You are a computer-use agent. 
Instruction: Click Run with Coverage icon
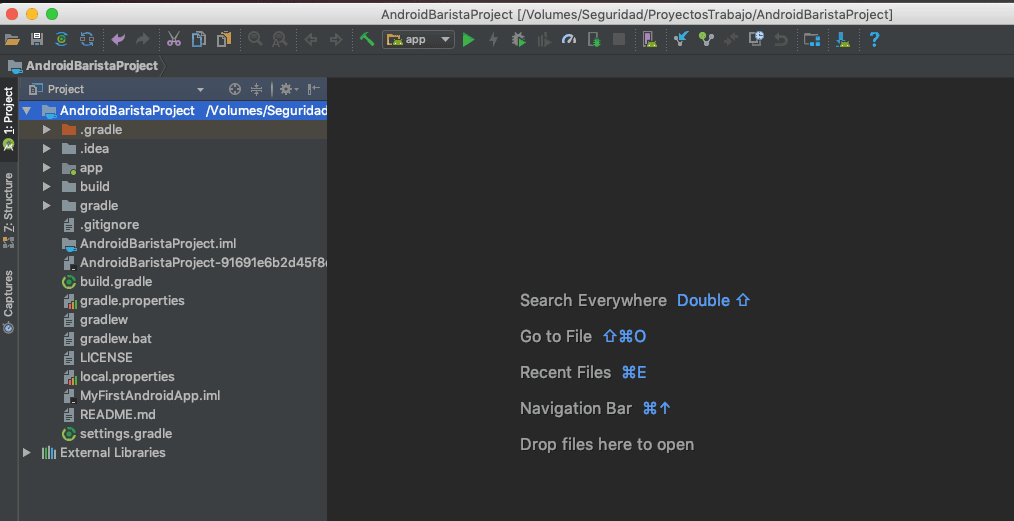pos(544,39)
